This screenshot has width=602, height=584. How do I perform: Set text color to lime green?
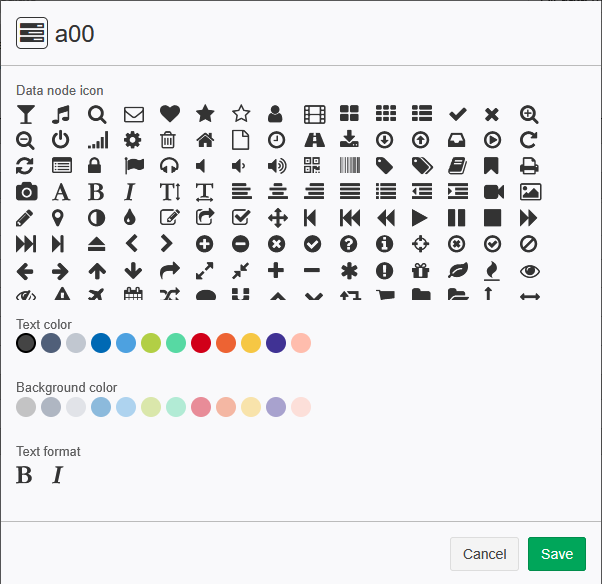[151, 343]
